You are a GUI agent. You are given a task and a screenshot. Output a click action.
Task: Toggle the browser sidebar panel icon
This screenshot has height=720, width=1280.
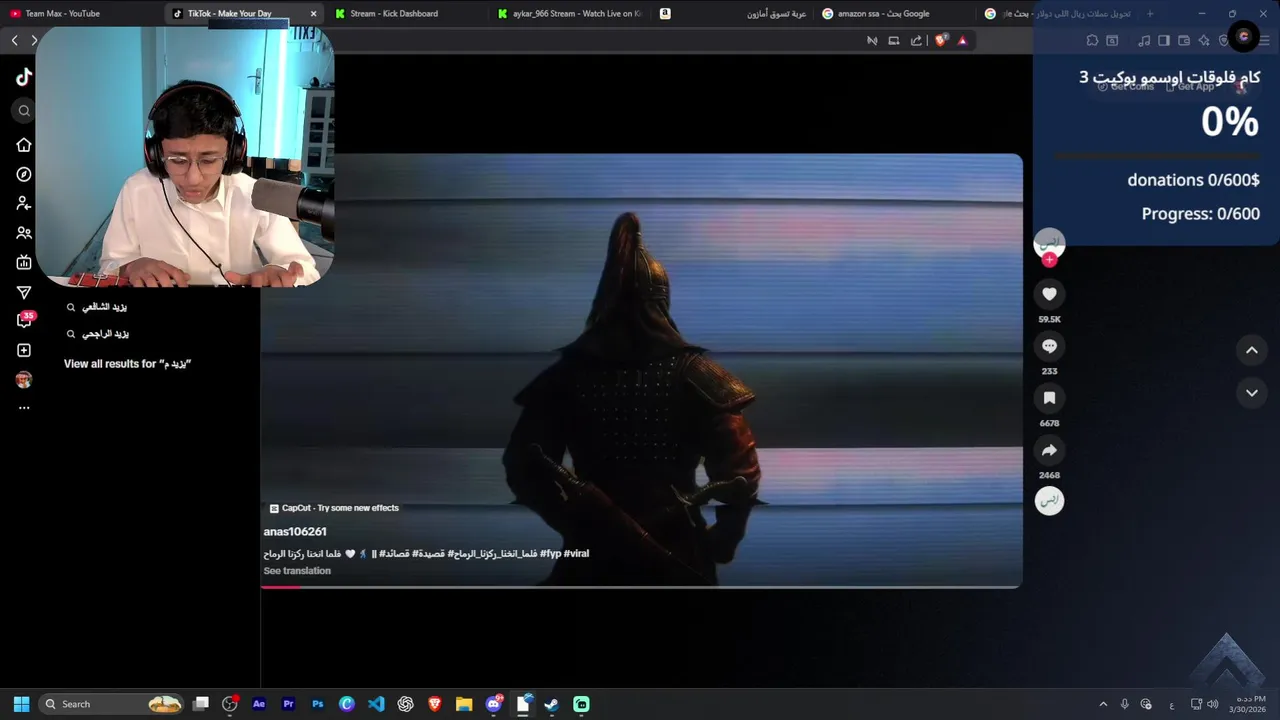(1163, 41)
